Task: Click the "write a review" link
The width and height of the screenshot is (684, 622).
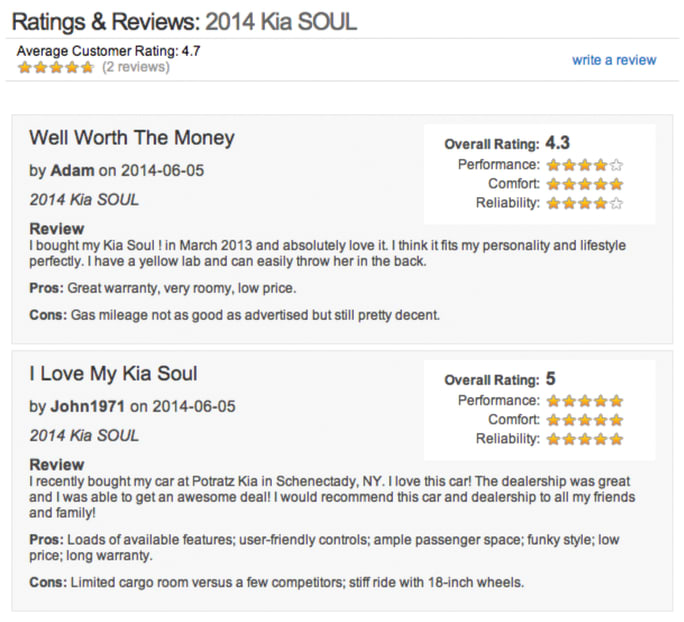Action: (x=614, y=60)
